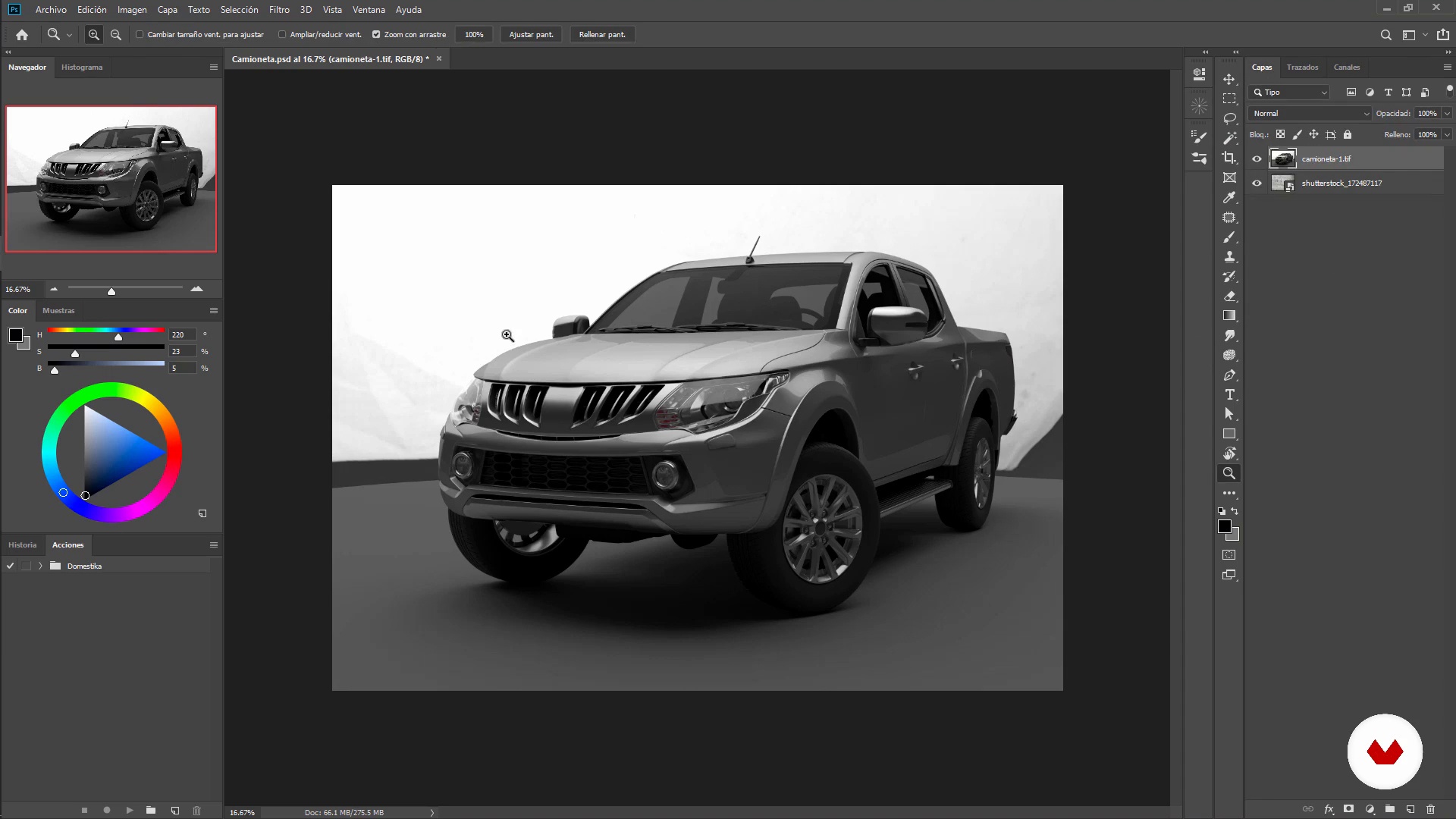Select the Eyedropper tool

tap(1229, 198)
